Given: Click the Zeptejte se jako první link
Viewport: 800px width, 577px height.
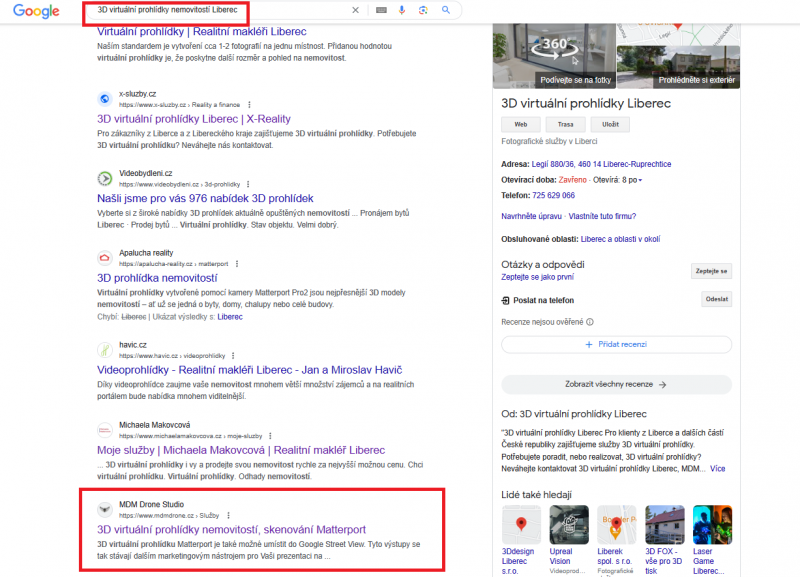Looking at the screenshot, I should 537,277.
